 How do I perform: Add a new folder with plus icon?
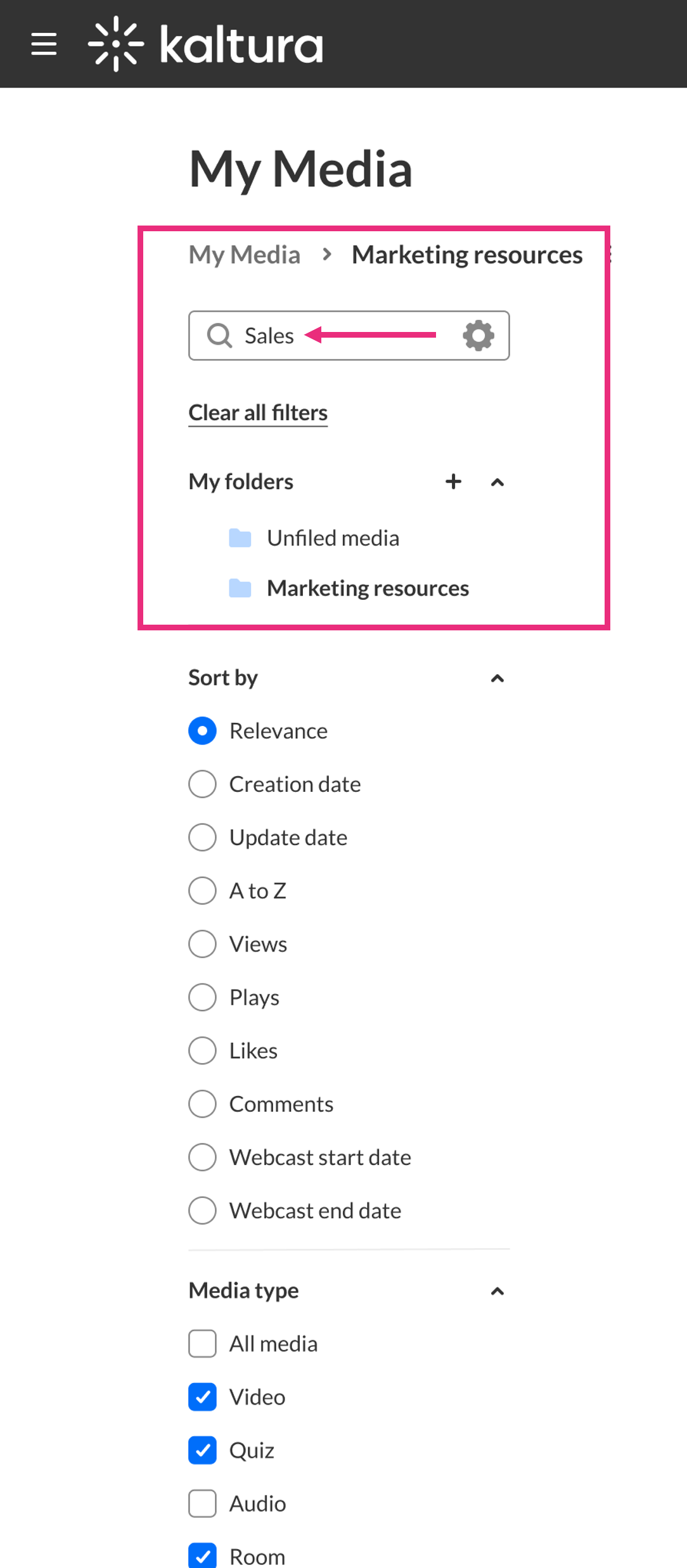click(x=453, y=481)
